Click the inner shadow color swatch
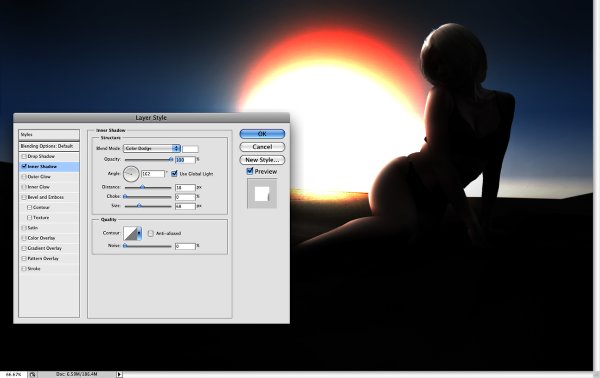This screenshot has height=378, width=600. [x=191, y=149]
